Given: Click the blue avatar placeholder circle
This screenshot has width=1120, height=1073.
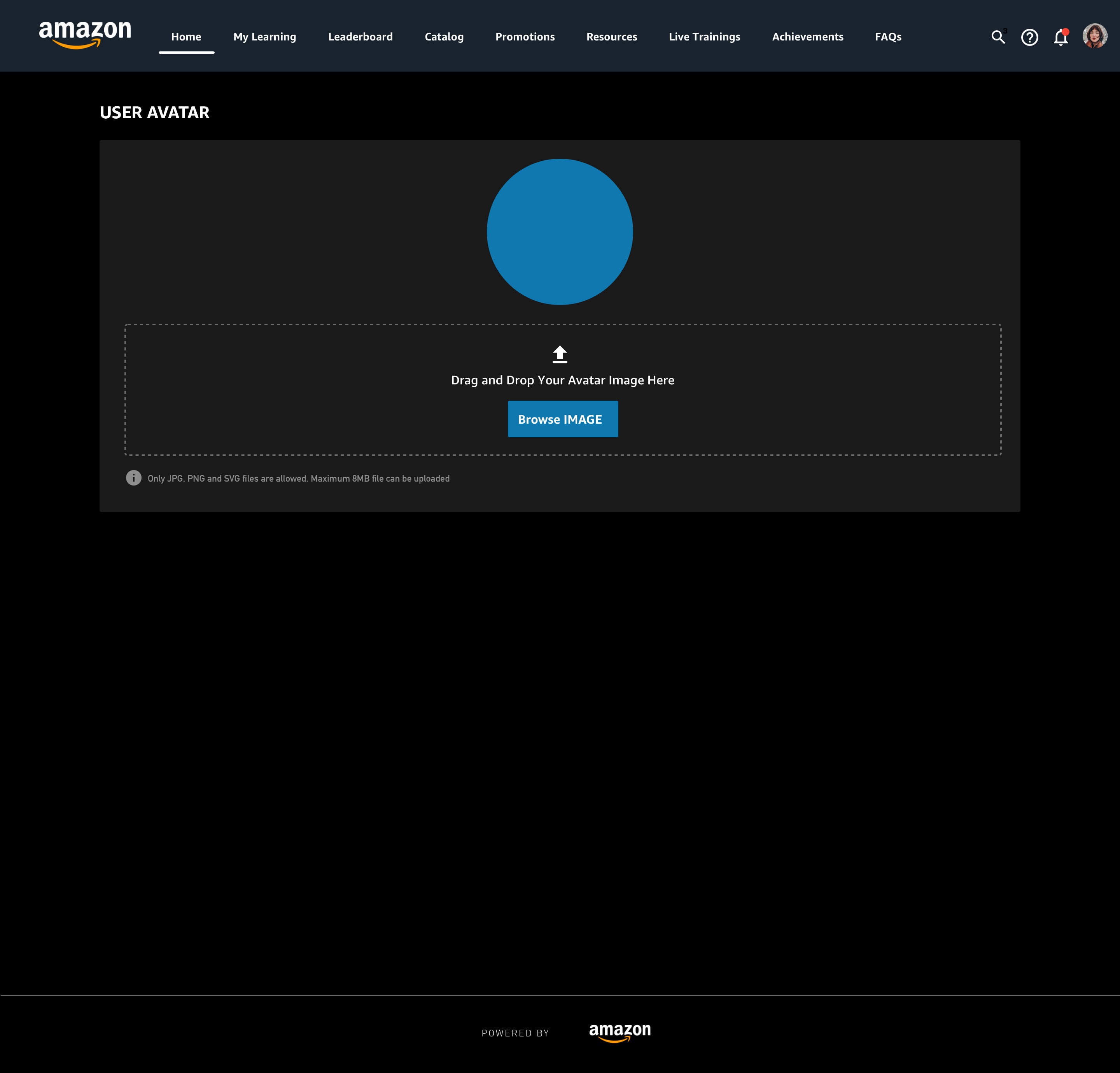Looking at the screenshot, I should click(x=560, y=232).
